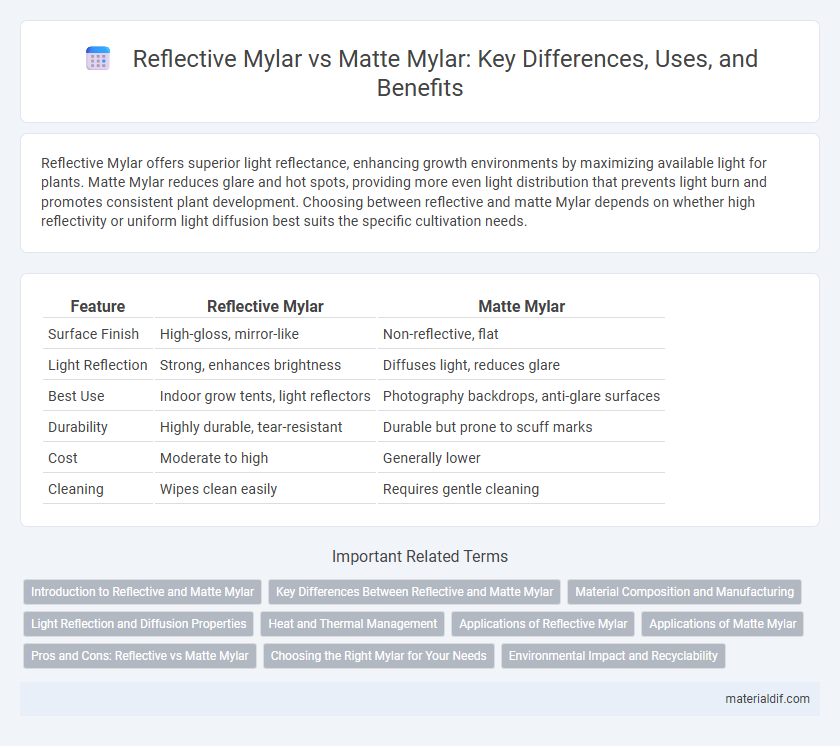Image resolution: width=840 pixels, height=746 pixels.
Task: Click the 'Heat and Thermal Management' tag
Action: pyautogui.click(x=352, y=624)
